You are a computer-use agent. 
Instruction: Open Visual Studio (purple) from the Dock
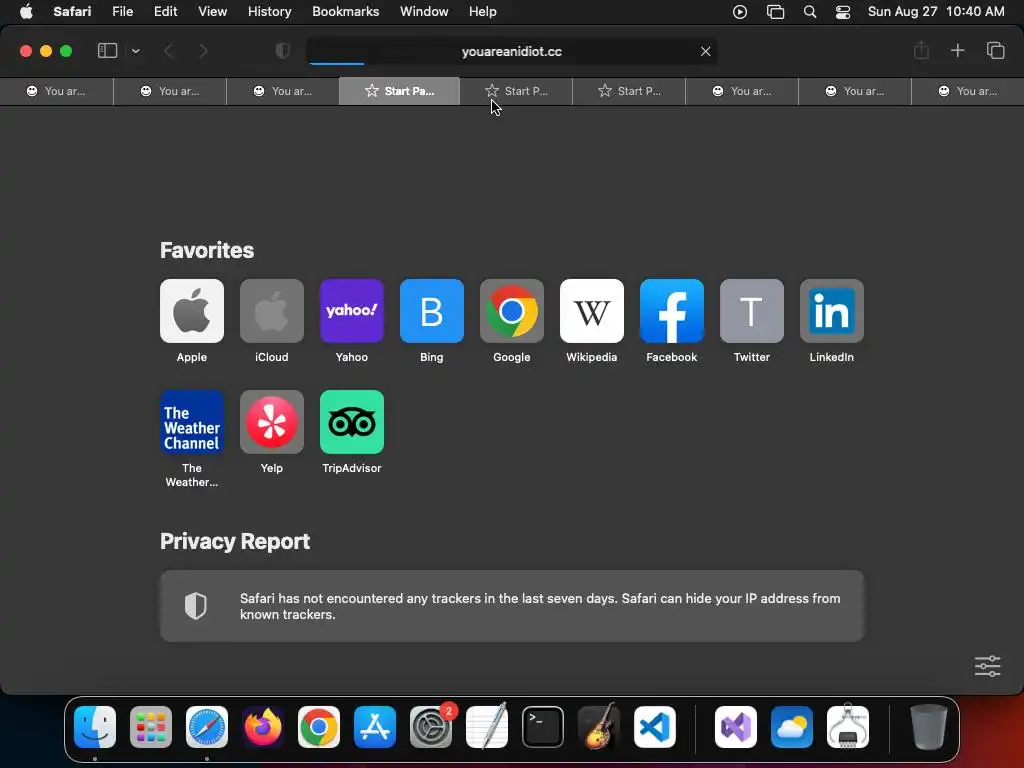tap(735, 727)
